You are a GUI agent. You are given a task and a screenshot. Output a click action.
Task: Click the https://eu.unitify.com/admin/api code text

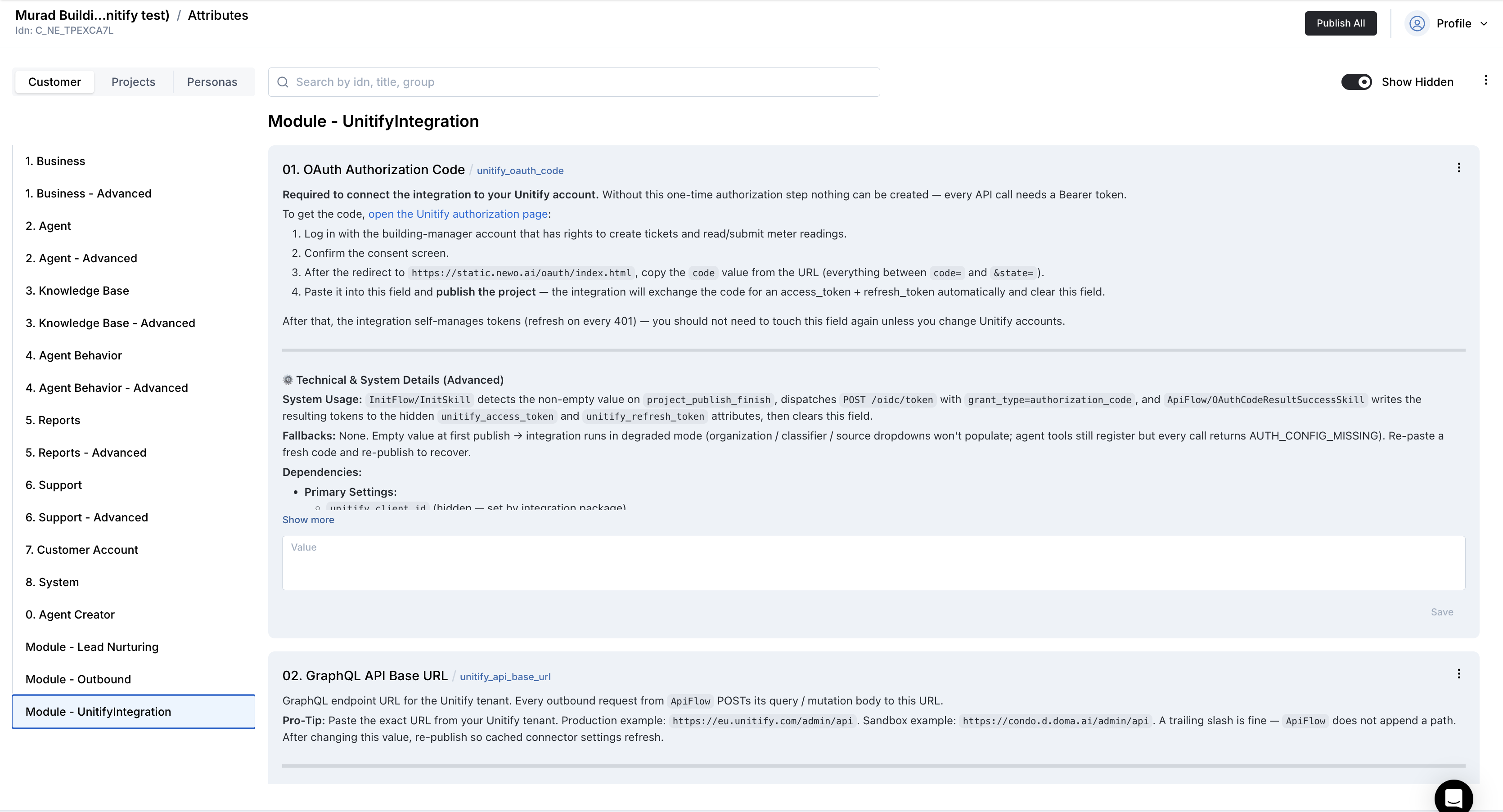pos(762,721)
